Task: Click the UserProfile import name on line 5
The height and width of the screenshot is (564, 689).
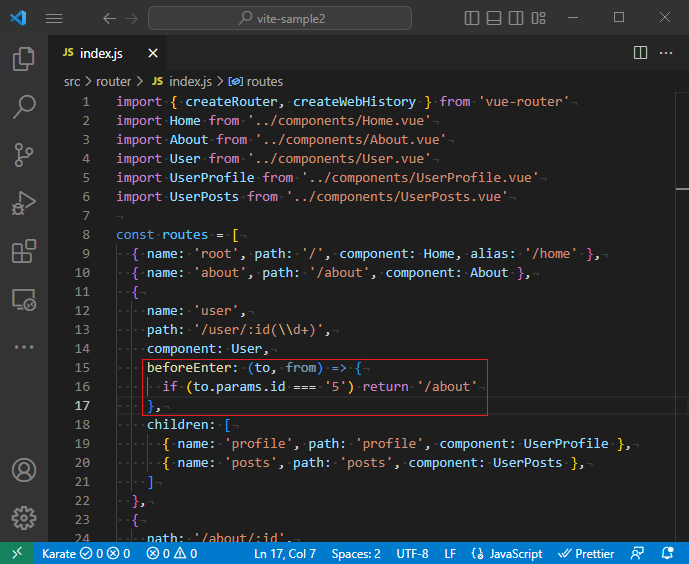Action: [212, 178]
